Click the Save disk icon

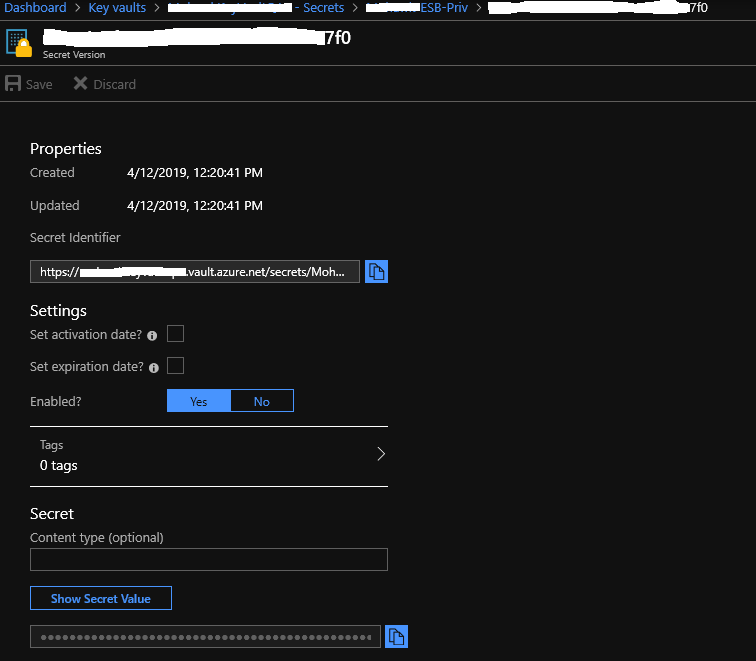pyautogui.click(x=14, y=84)
